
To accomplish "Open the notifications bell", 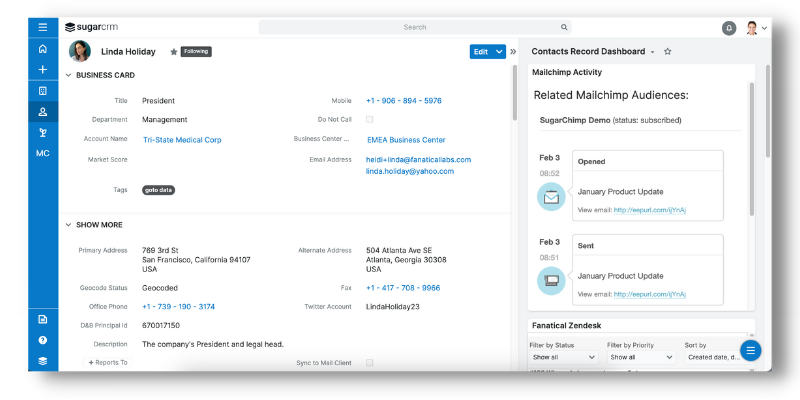I will tap(729, 29).
